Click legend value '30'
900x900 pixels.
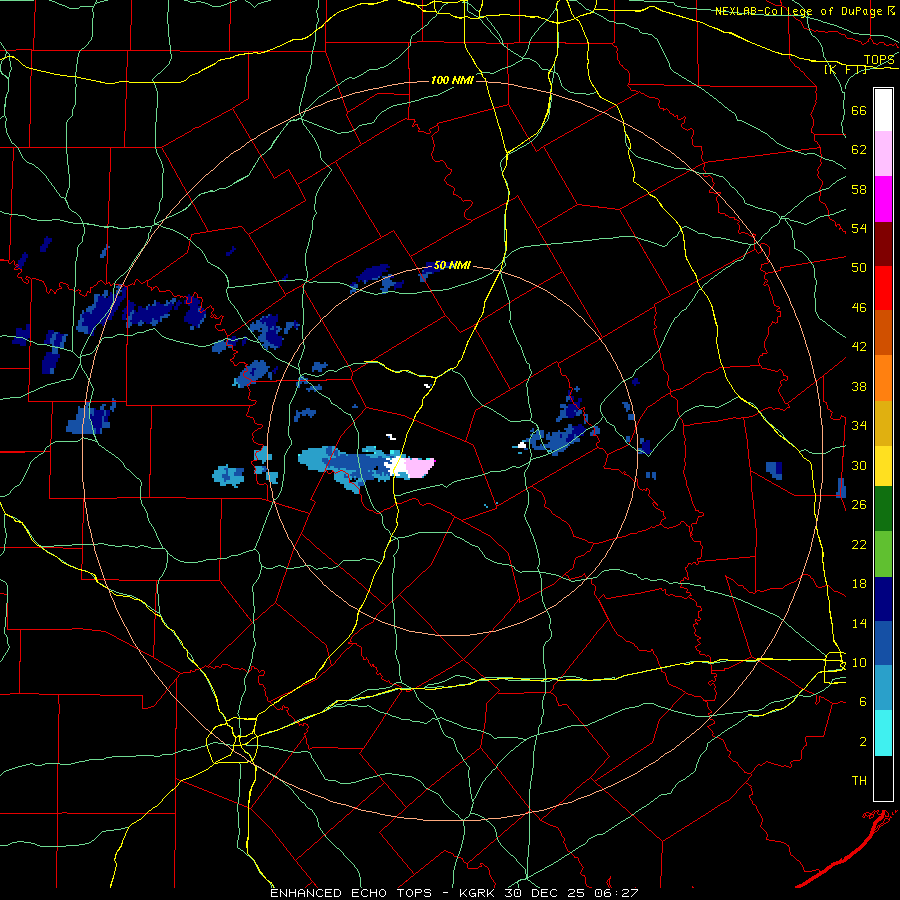tap(859, 465)
